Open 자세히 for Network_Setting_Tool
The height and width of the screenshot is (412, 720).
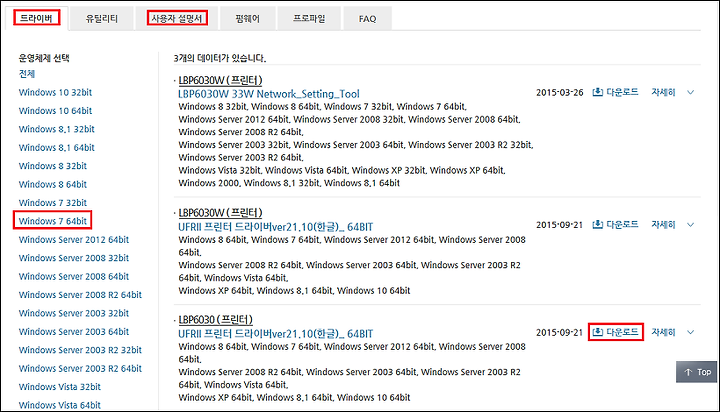664,92
